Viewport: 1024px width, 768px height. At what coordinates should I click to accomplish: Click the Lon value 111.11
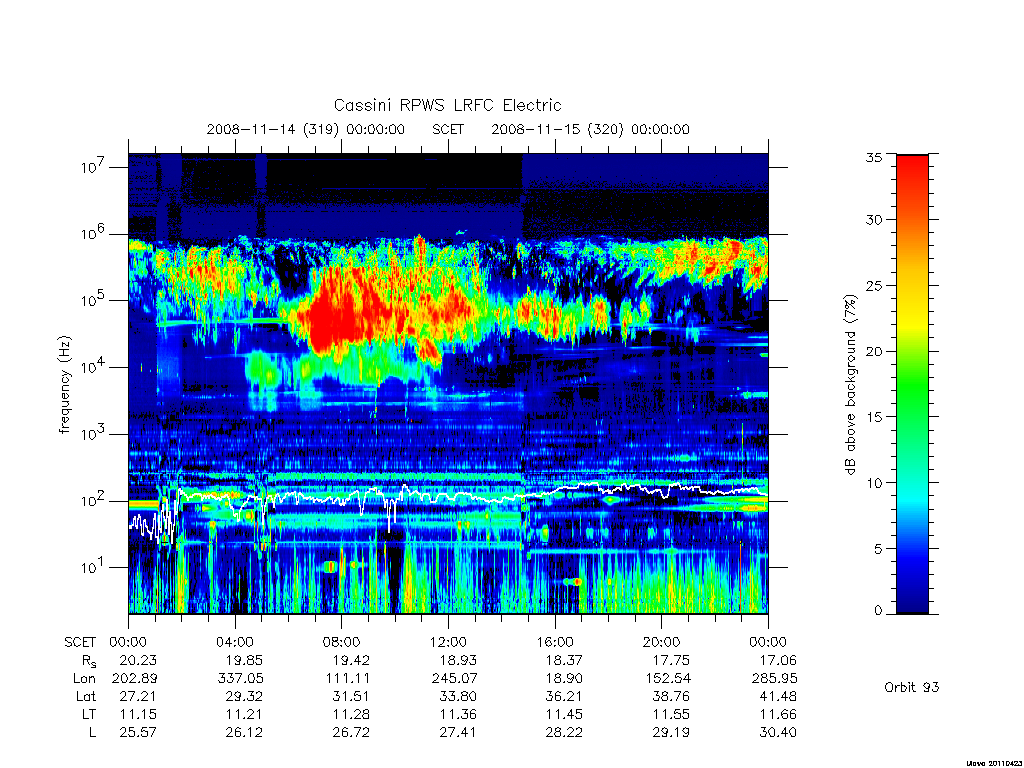click(x=349, y=679)
